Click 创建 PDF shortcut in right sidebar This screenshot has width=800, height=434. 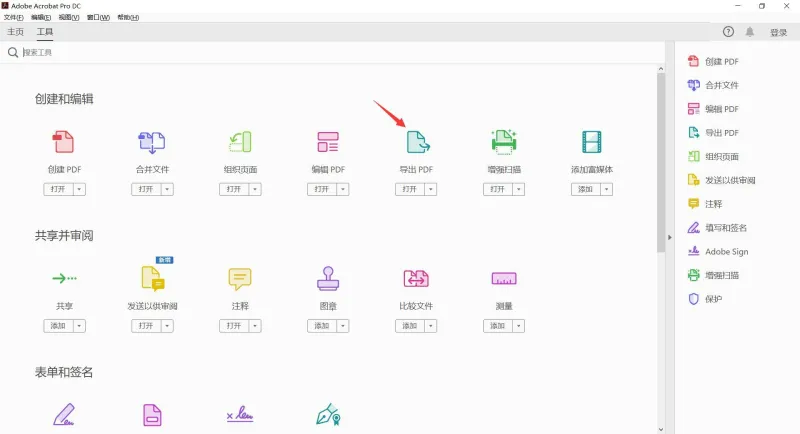[713, 61]
